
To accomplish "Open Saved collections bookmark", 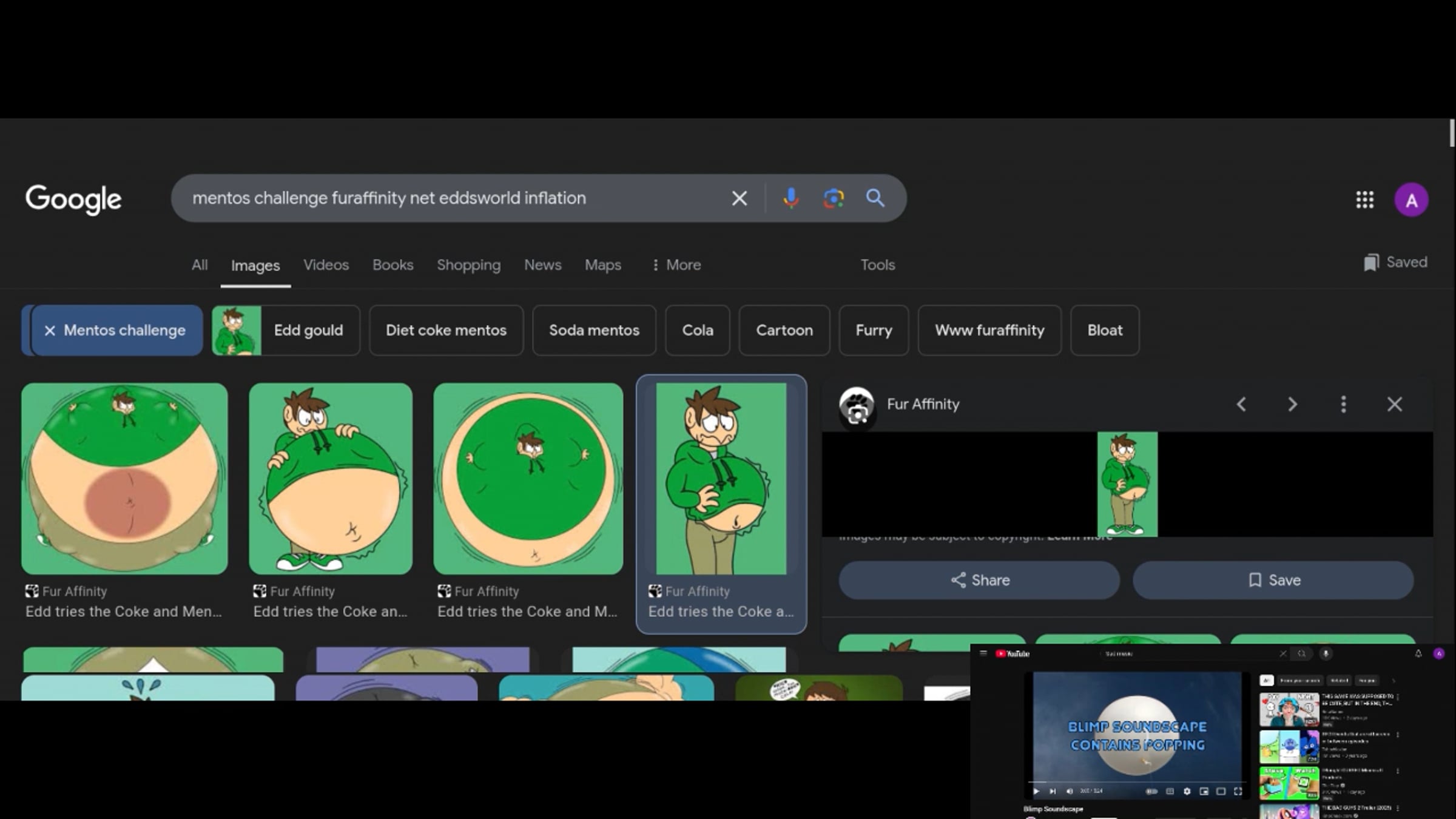I will [1395, 262].
